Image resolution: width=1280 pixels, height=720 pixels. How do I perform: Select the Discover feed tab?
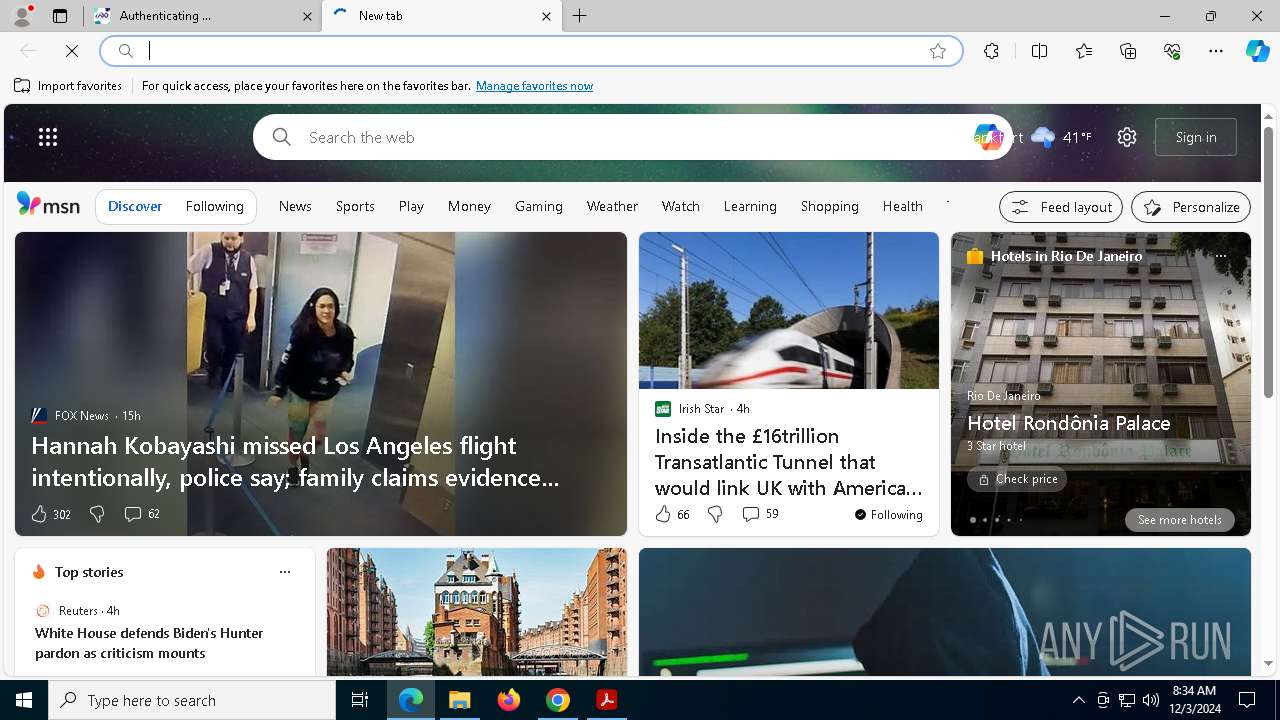point(135,206)
